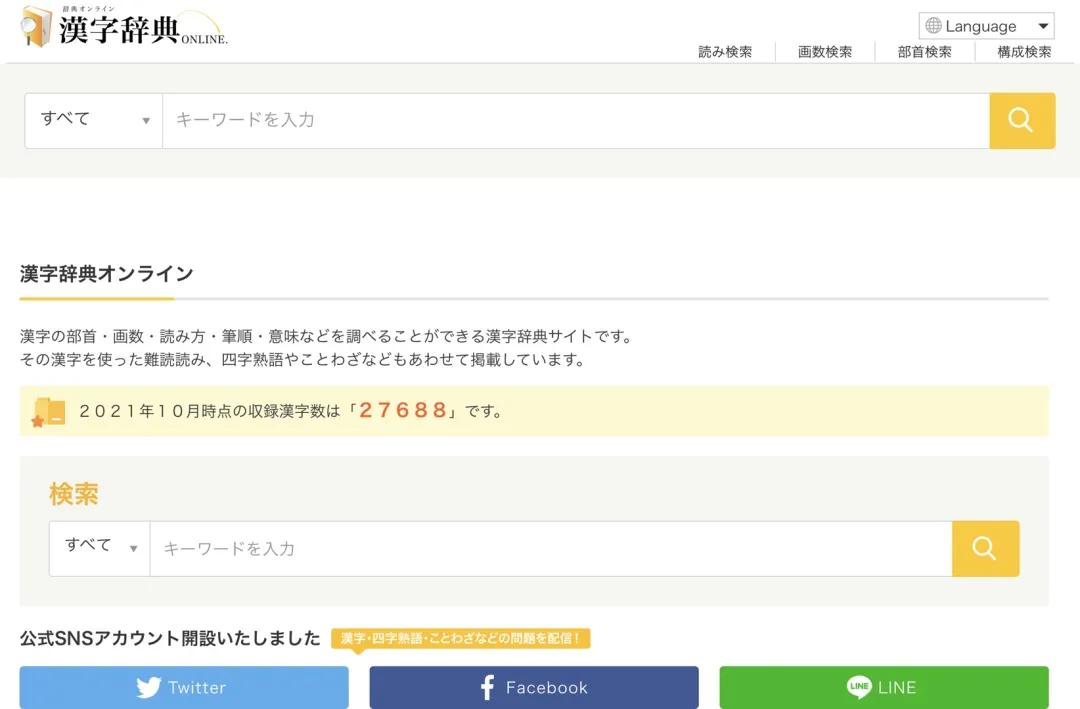Image resolution: width=1080 pixels, height=709 pixels.
Task: Click the LINE speech bubble icon
Action: click(x=859, y=686)
